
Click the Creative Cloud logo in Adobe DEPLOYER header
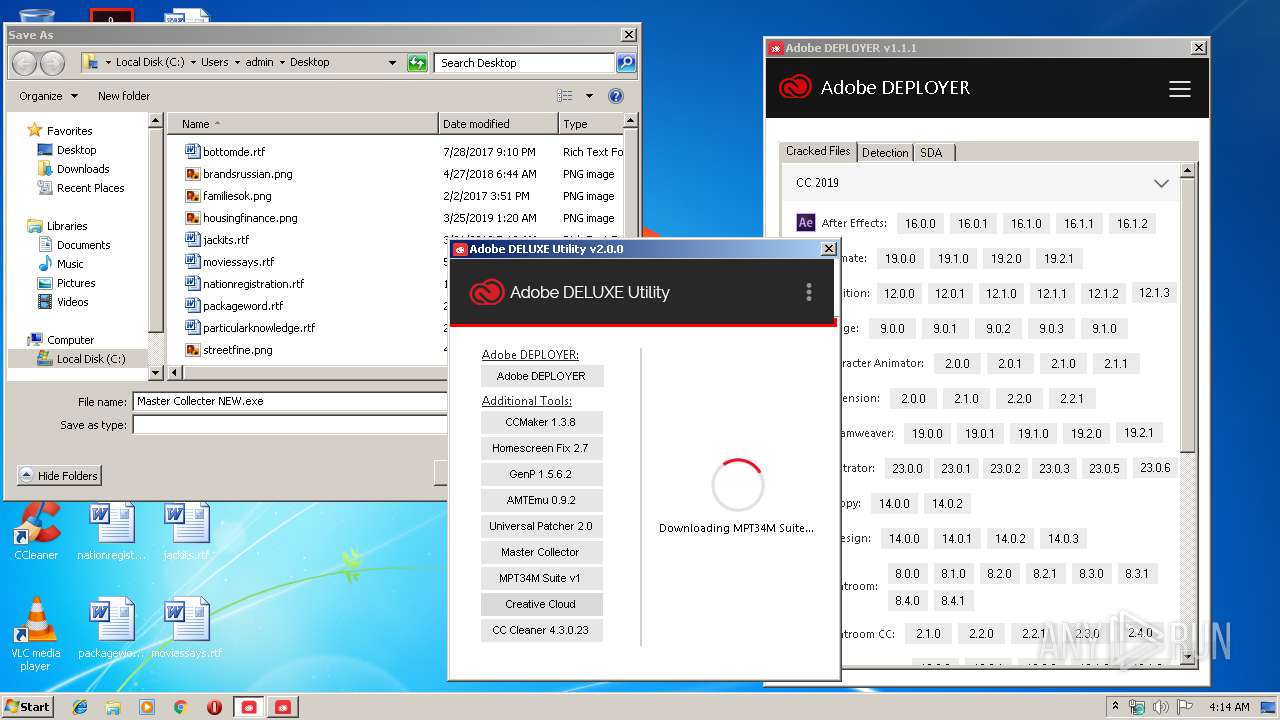(795, 88)
